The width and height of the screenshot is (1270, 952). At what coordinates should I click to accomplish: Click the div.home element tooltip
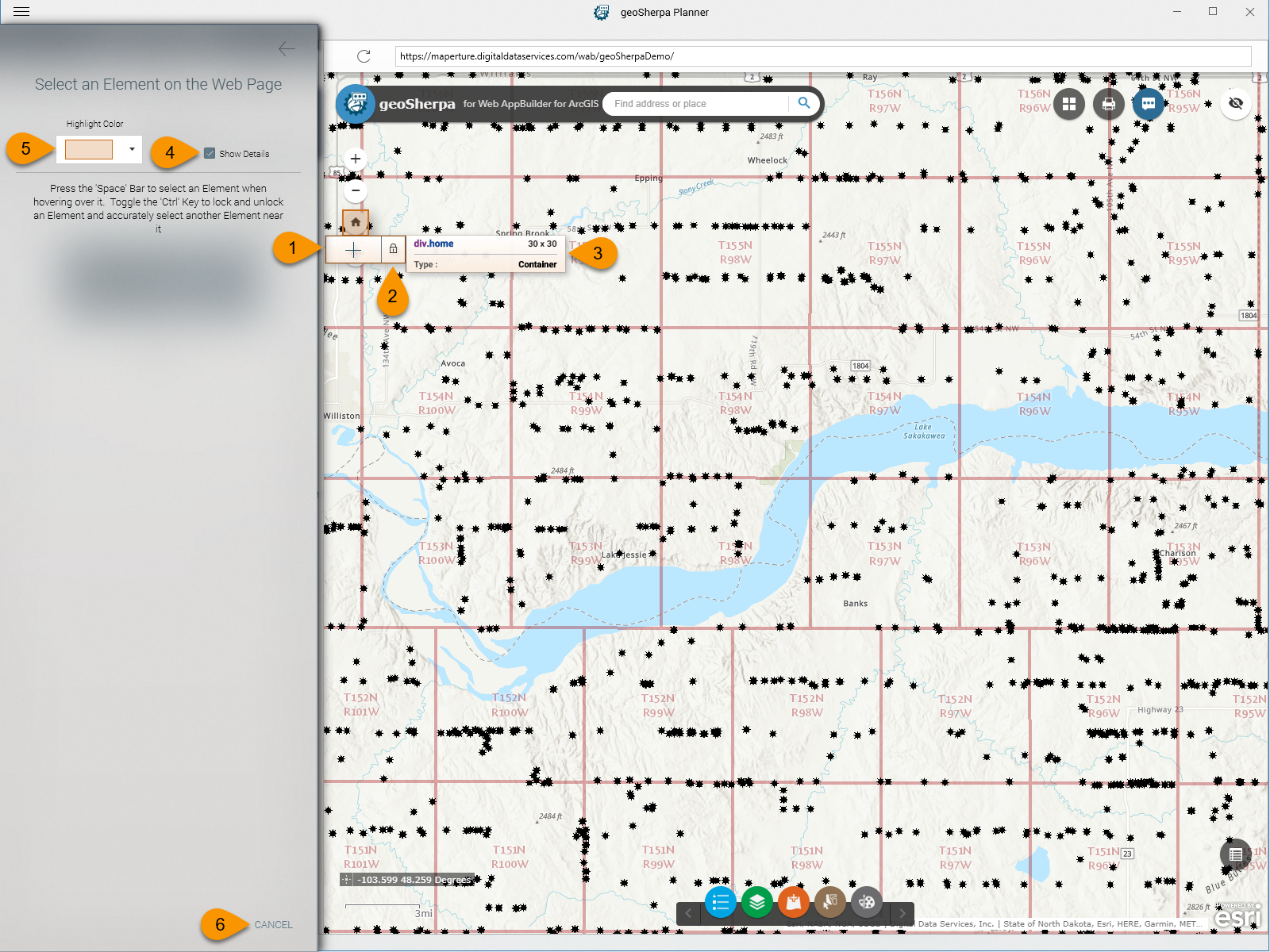pos(486,254)
